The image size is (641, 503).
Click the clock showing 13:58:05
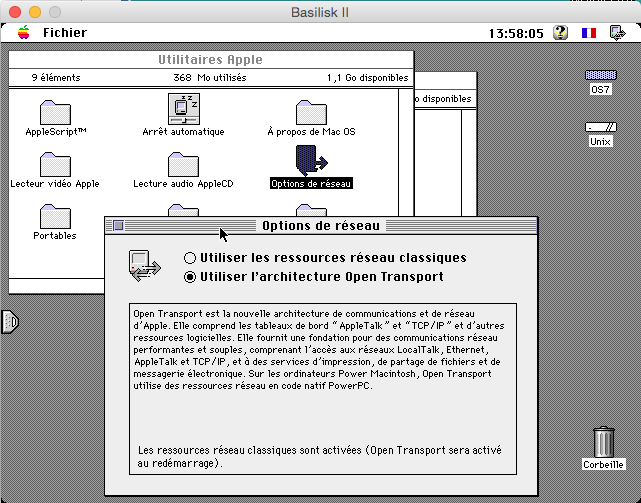pyautogui.click(x=516, y=33)
